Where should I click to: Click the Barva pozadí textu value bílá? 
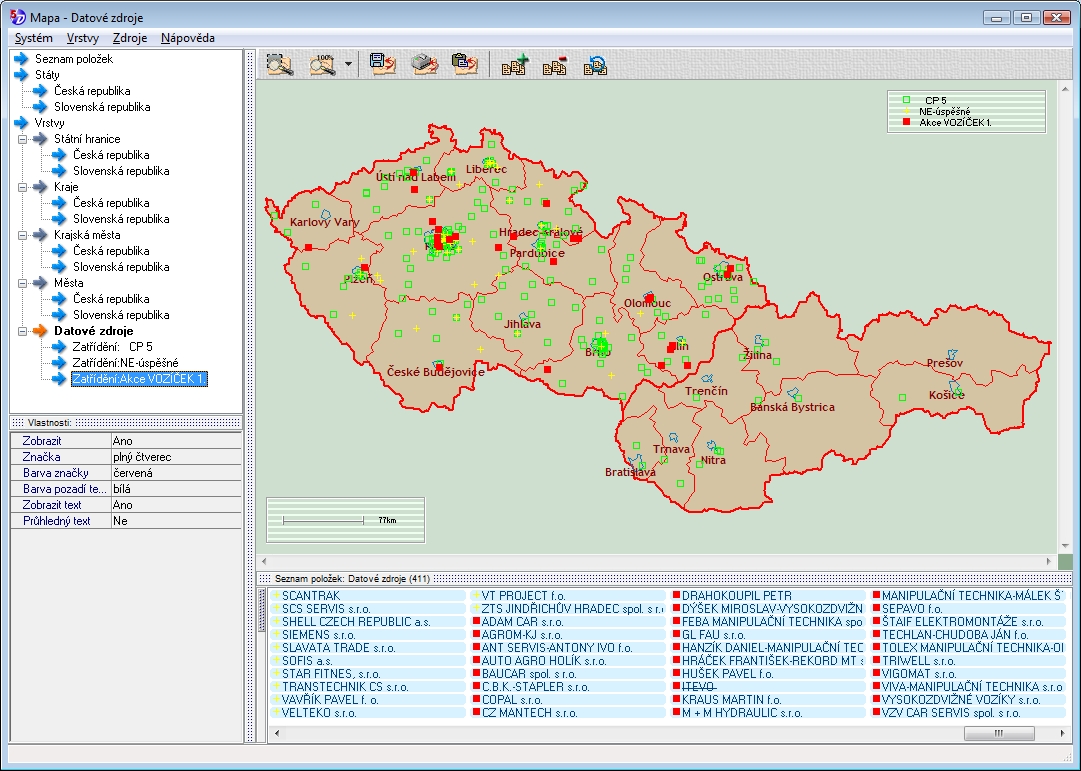176,489
